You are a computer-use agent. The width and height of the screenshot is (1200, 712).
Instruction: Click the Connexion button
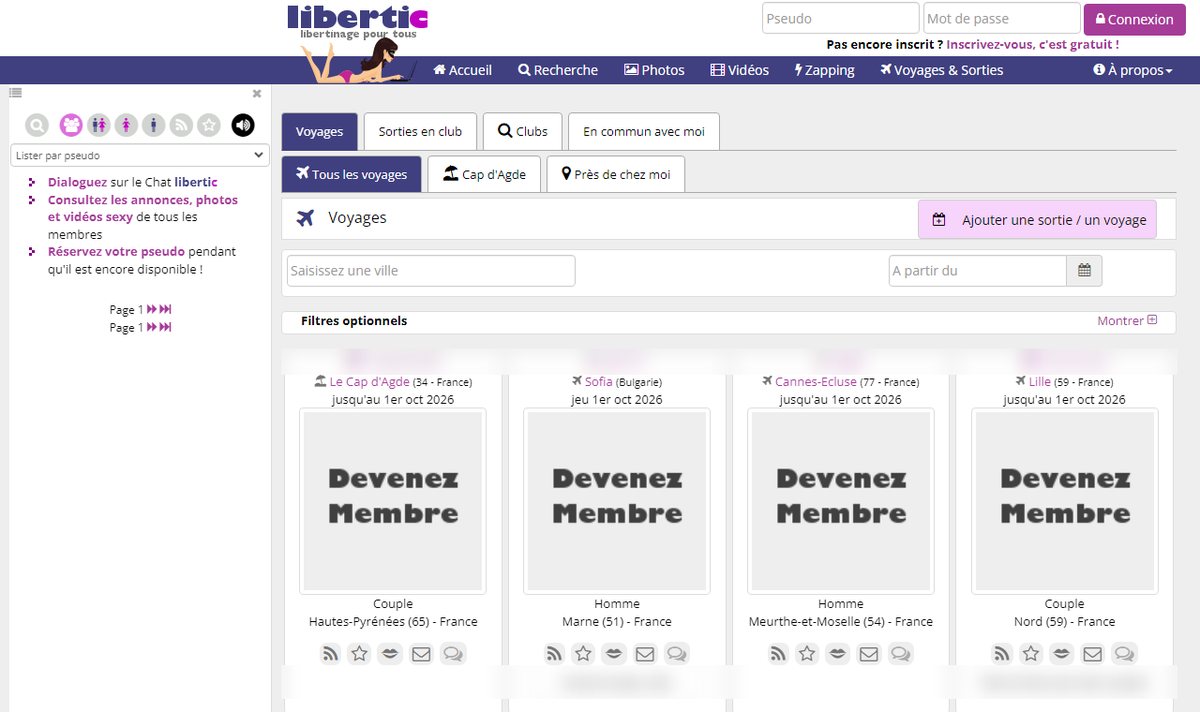pos(1135,19)
